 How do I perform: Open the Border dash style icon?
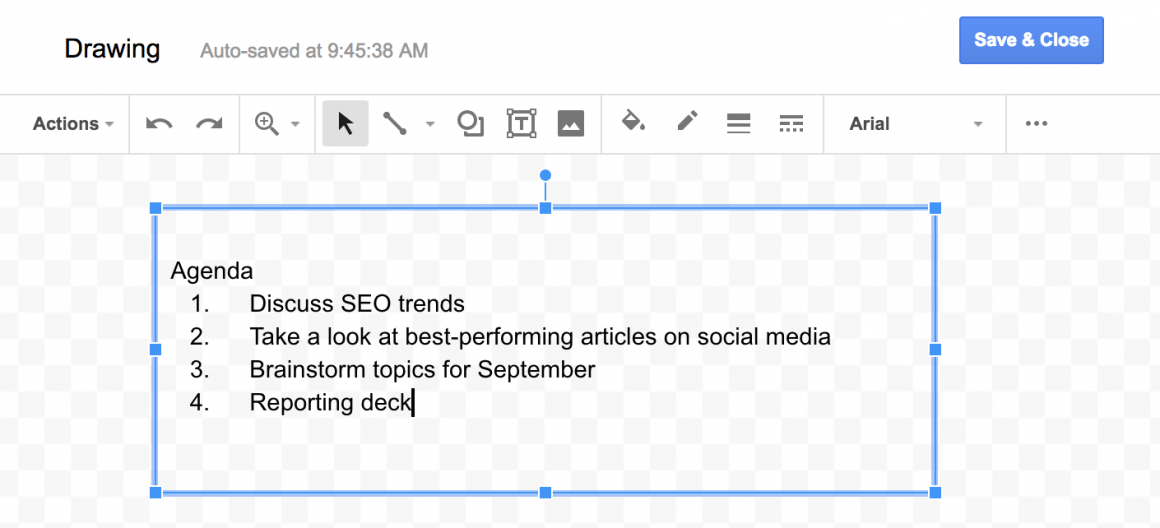[792, 123]
